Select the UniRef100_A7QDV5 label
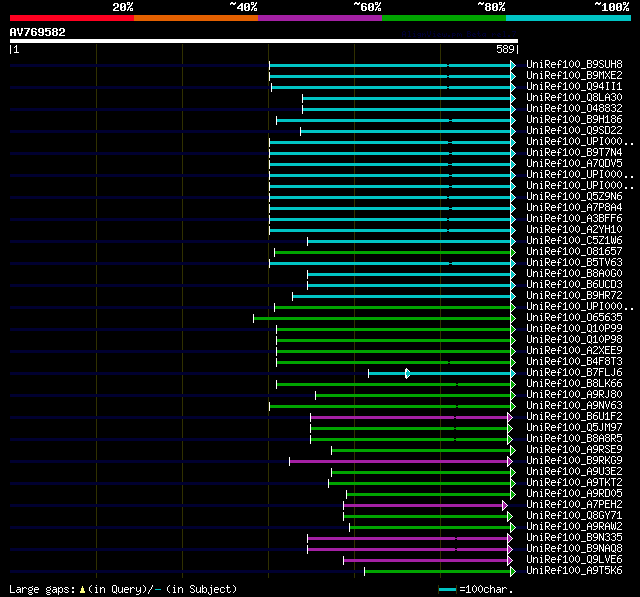This screenshot has height=597, width=640. pos(574,164)
